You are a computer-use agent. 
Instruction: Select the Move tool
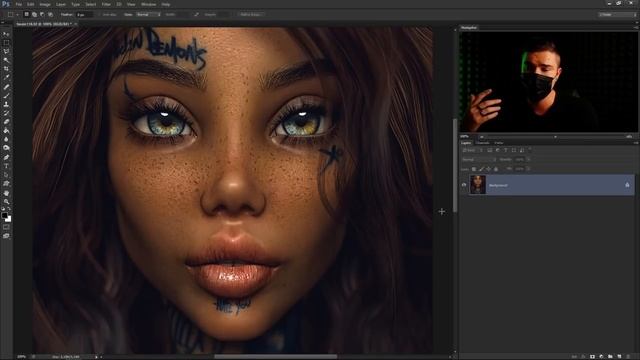6,34
